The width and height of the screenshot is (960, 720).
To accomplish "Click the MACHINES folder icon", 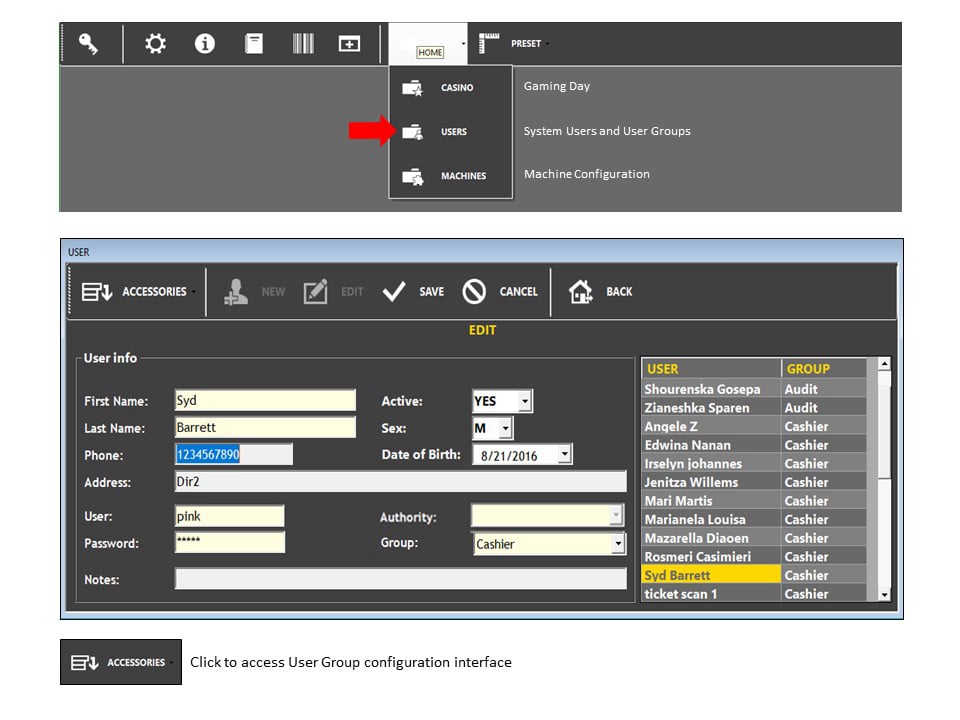I will [412, 176].
